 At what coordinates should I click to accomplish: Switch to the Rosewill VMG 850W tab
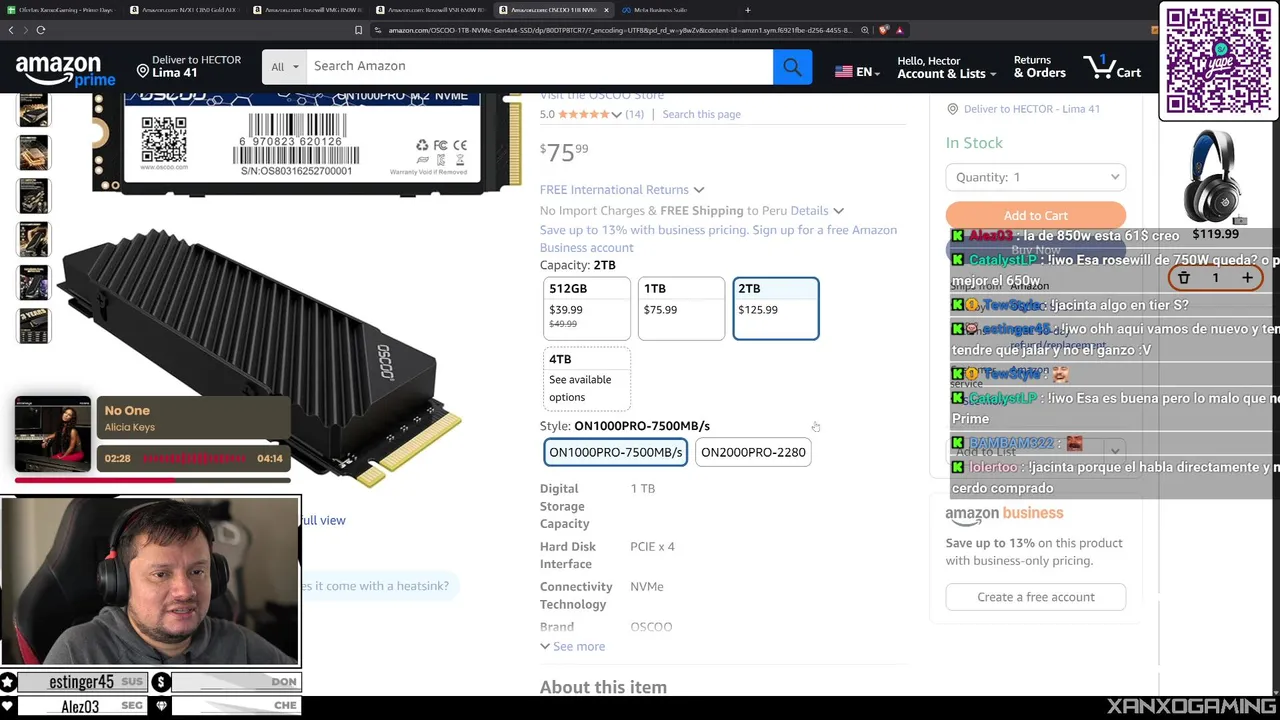tap(308, 10)
